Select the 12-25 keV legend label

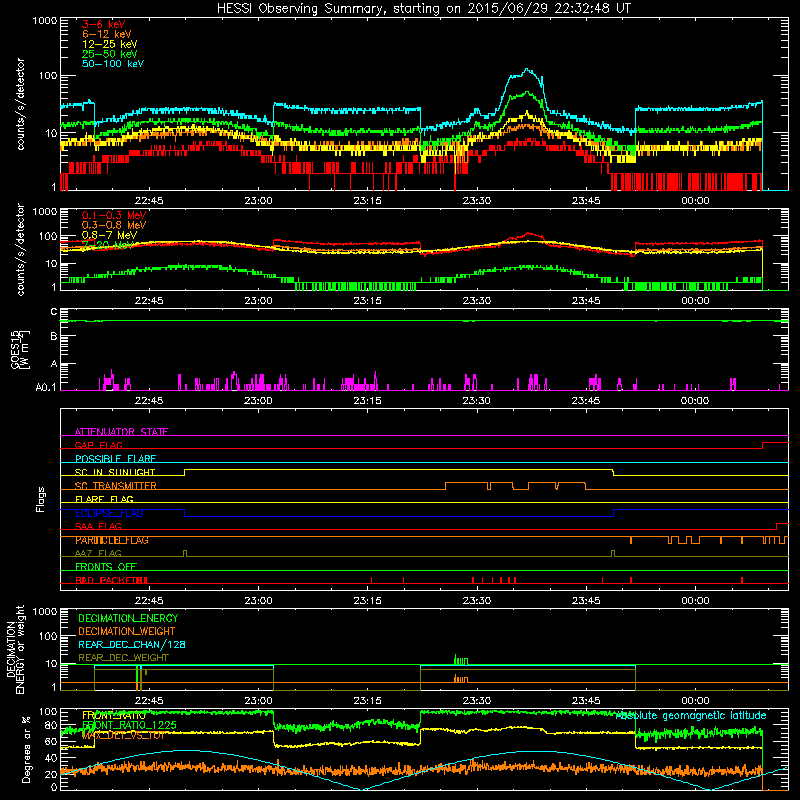pos(109,44)
